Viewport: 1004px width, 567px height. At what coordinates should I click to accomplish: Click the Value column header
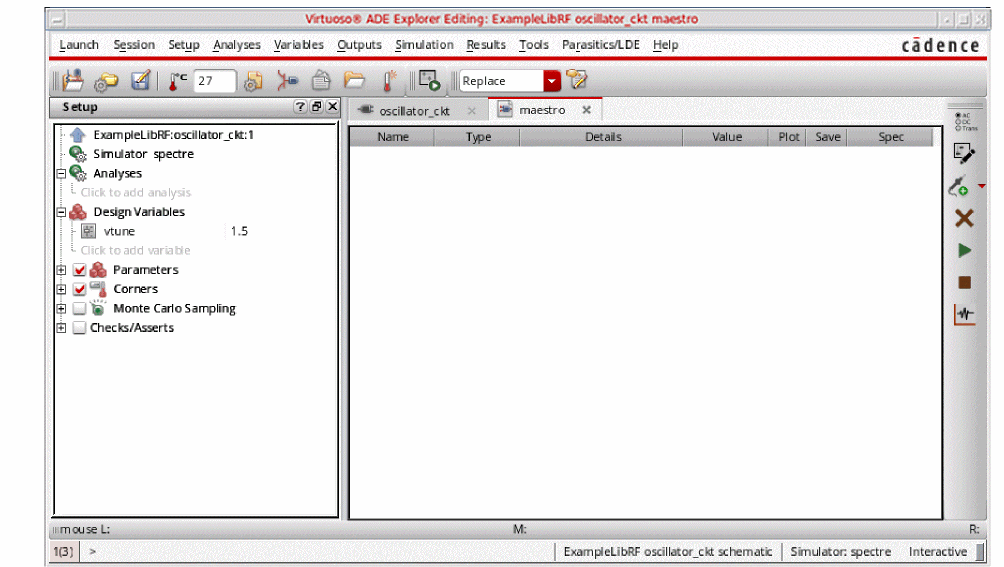click(x=727, y=137)
